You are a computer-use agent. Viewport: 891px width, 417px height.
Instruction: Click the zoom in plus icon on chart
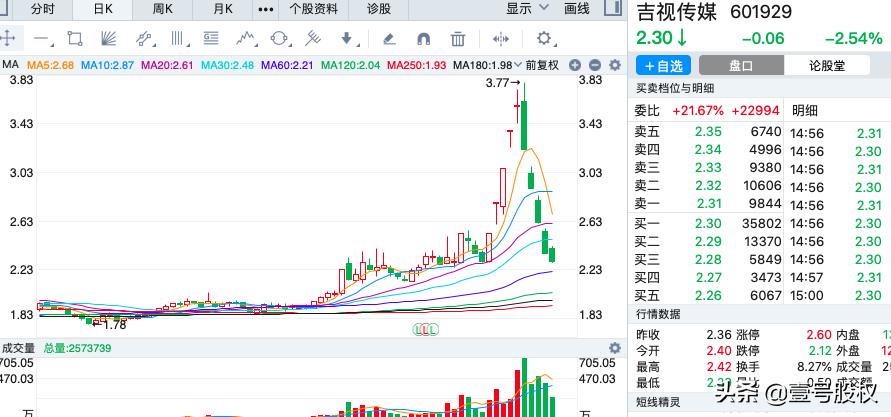pos(575,65)
